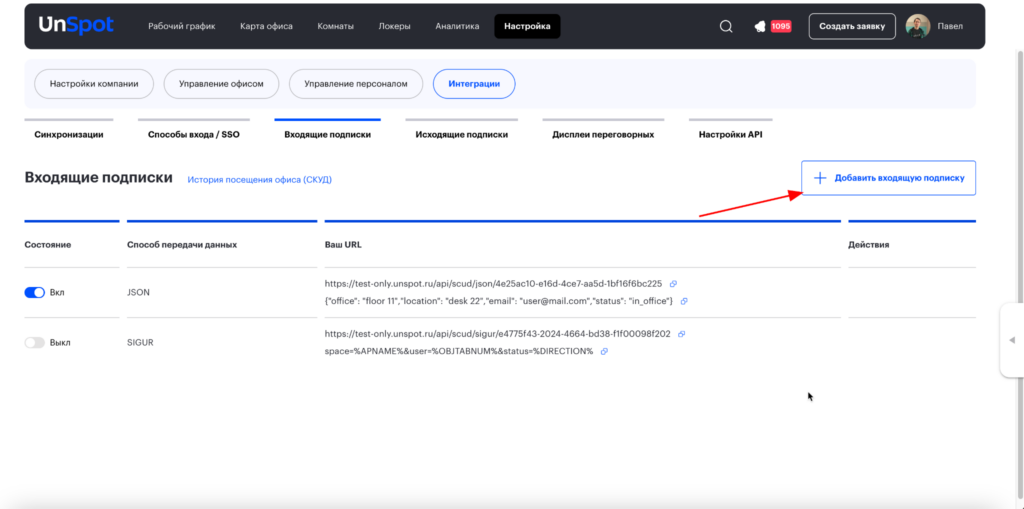
Task: Open История посещения офиса (СКУД) link
Action: pyautogui.click(x=259, y=179)
